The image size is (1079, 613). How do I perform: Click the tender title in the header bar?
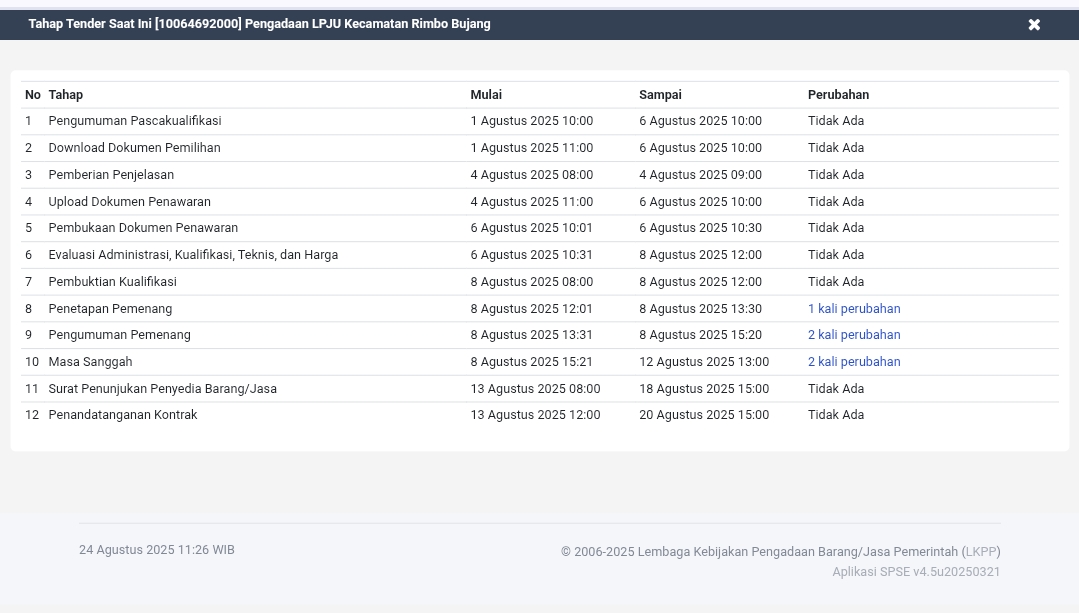pos(259,24)
